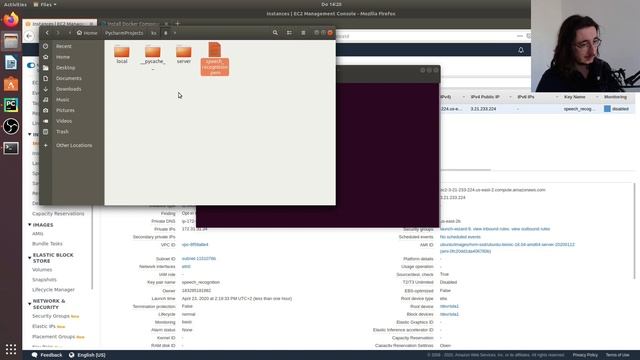Open the server folder

click(184, 54)
